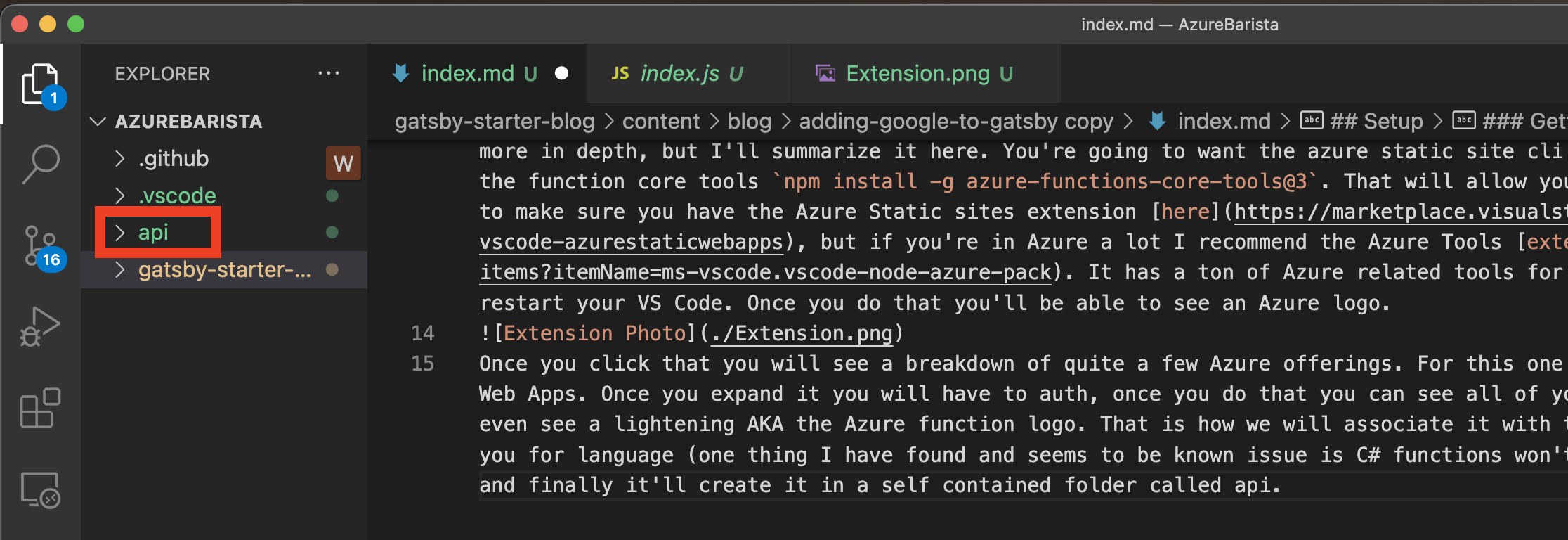
Task: Collapse the AZUREBARISTA root folder
Action: coord(98,122)
